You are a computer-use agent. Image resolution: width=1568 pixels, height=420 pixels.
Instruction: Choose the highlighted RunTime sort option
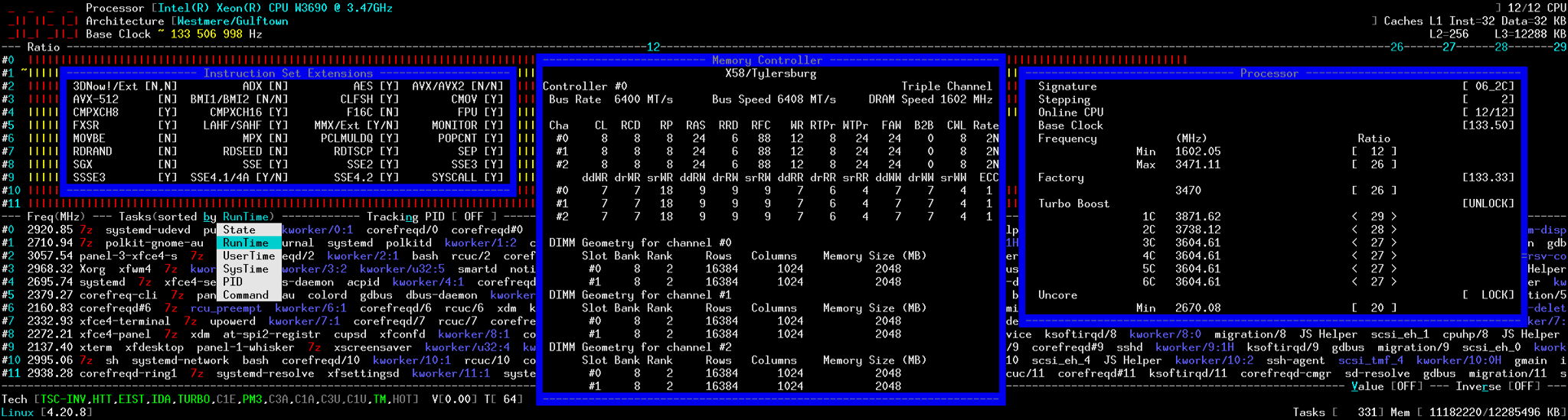click(x=249, y=243)
